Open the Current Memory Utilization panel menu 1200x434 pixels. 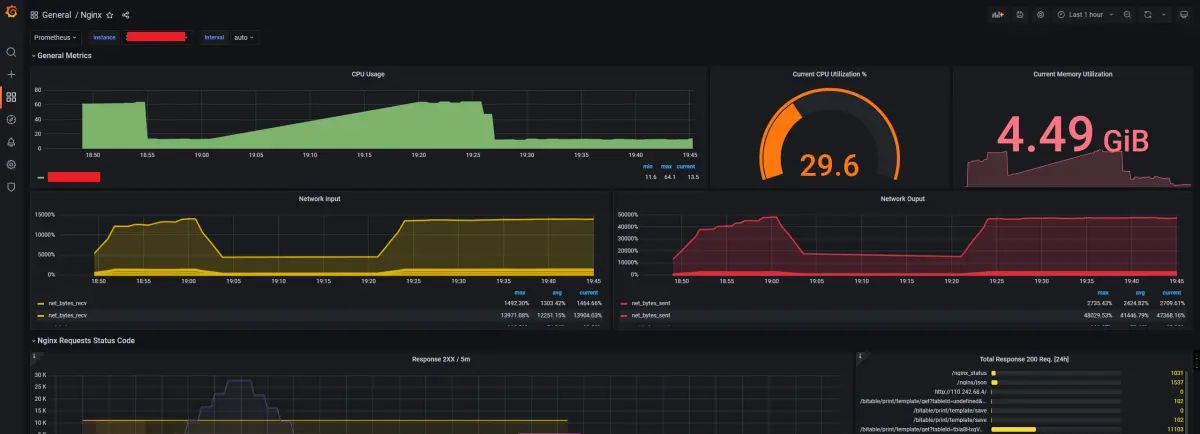[1072, 74]
